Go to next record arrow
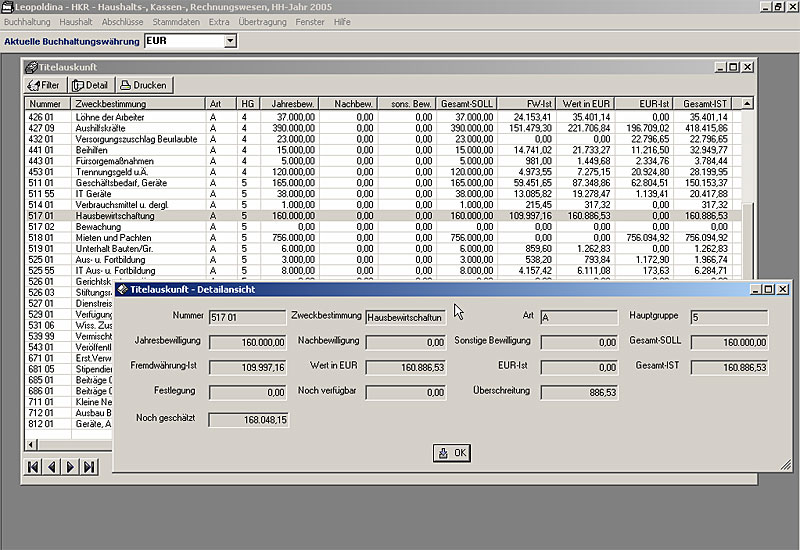800x550 pixels. click(x=70, y=467)
